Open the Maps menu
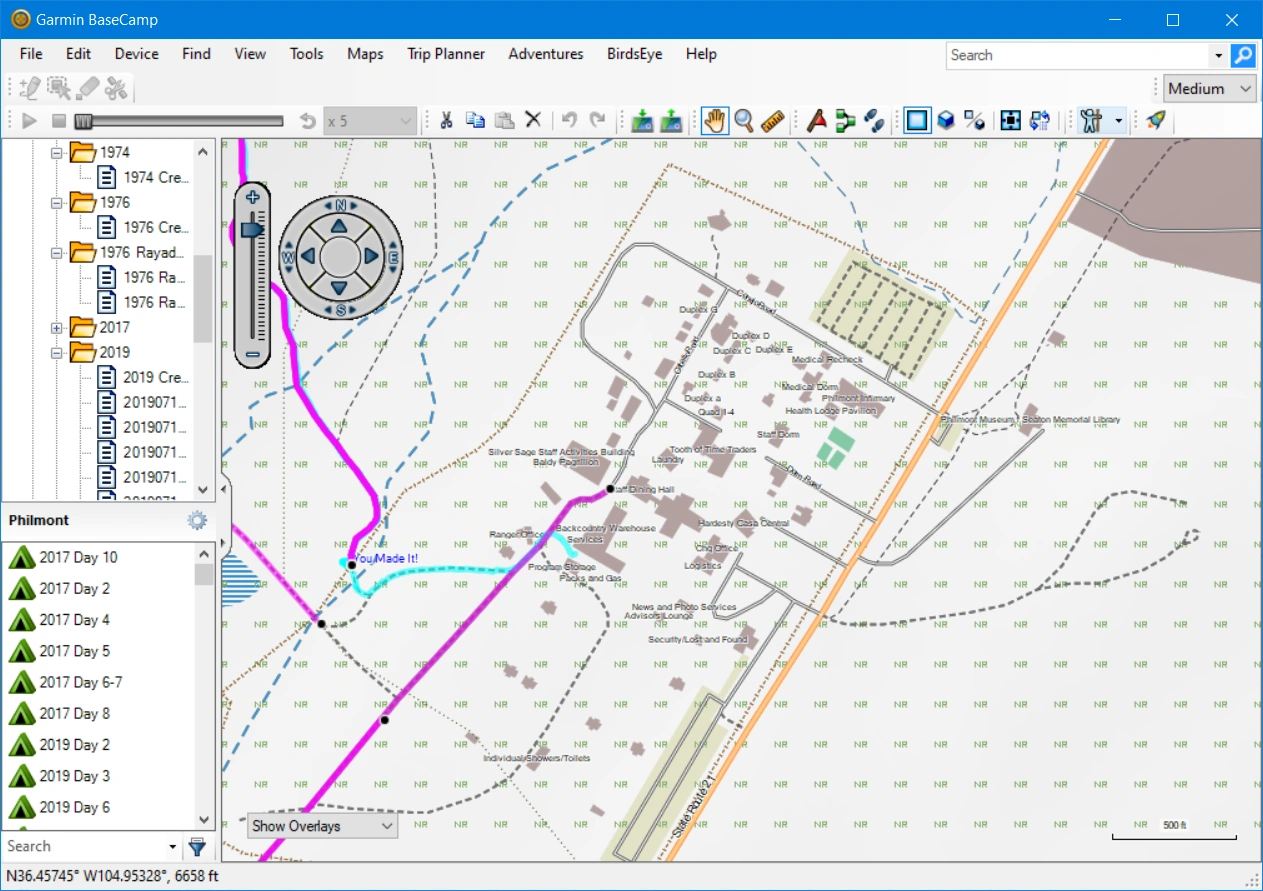The width and height of the screenshot is (1263, 891). pyautogui.click(x=365, y=54)
